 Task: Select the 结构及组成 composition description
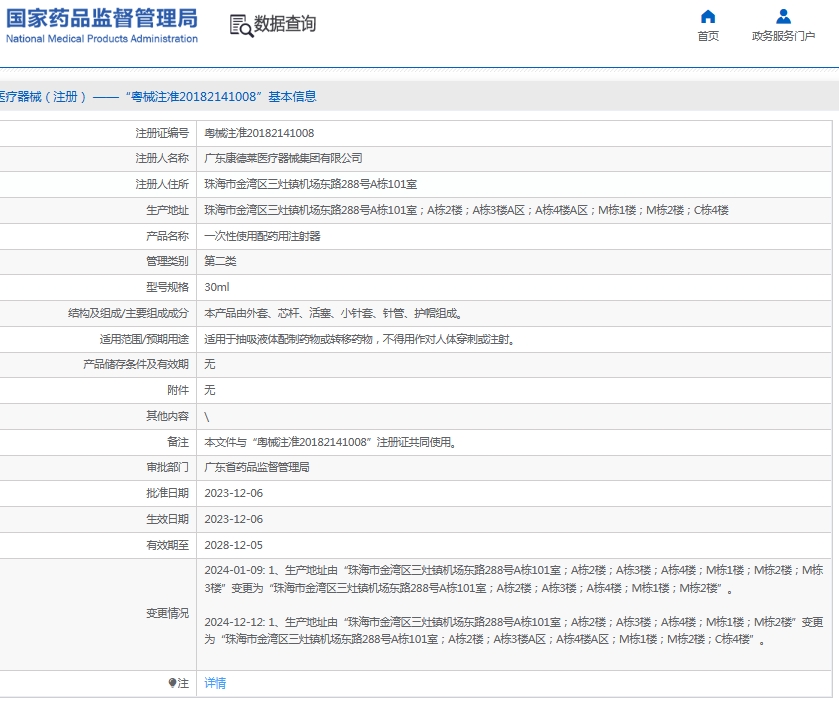point(333,313)
